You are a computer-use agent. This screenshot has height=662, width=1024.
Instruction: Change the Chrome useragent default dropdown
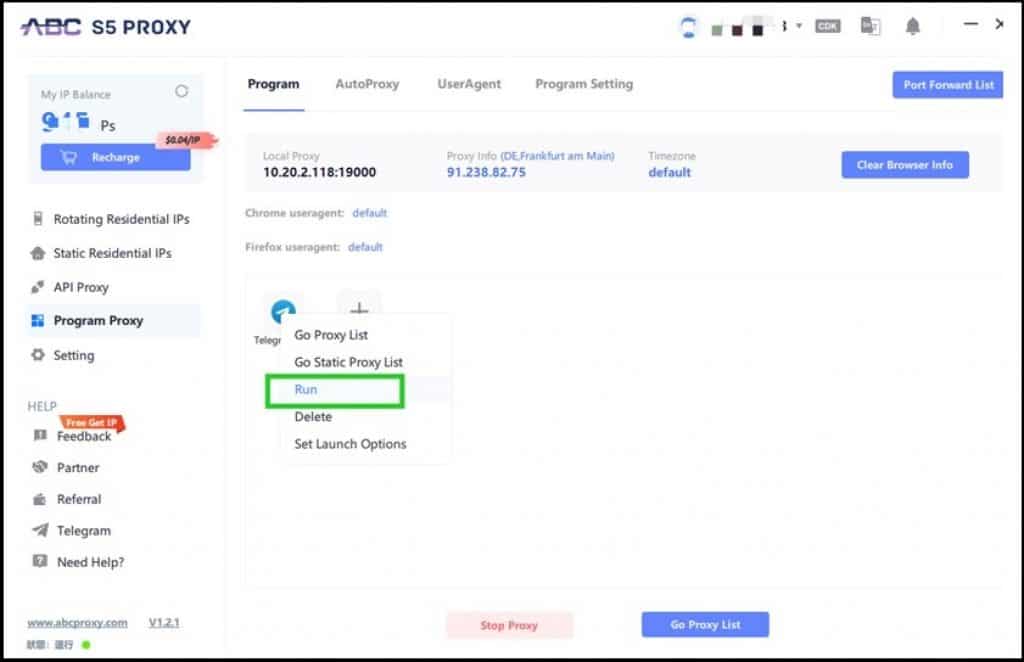point(369,213)
